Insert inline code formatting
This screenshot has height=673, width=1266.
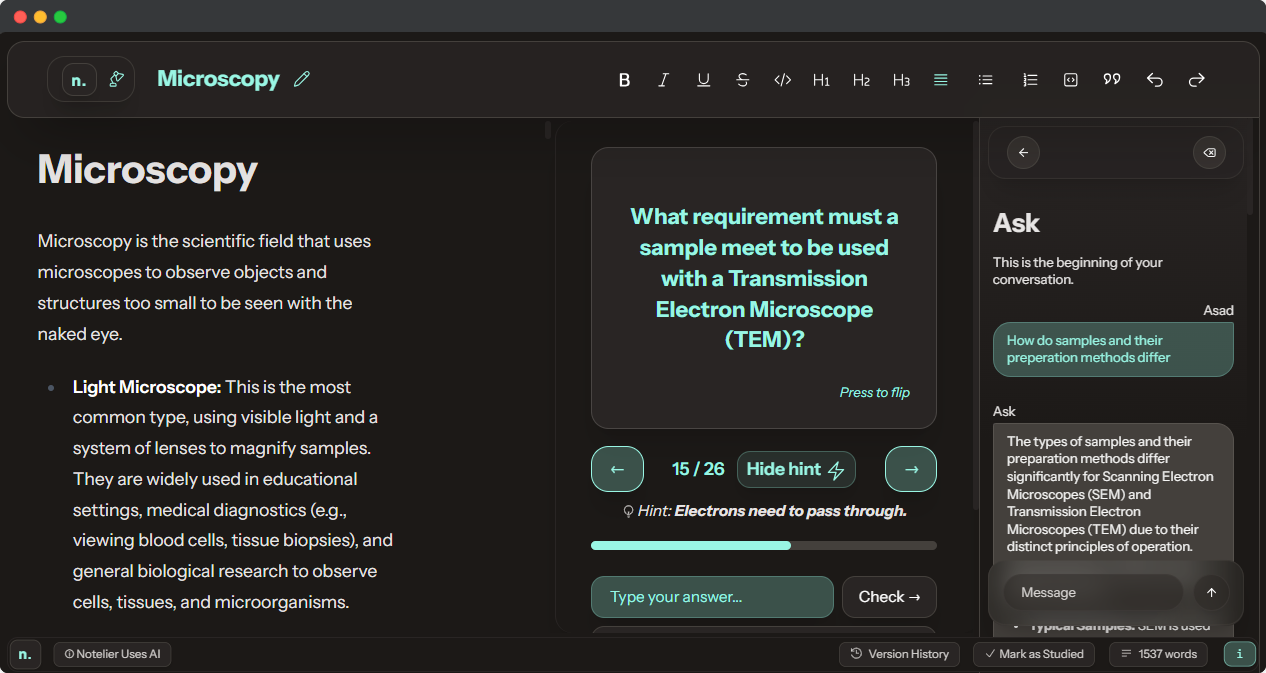pyautogui.click(x=782, y=80)
